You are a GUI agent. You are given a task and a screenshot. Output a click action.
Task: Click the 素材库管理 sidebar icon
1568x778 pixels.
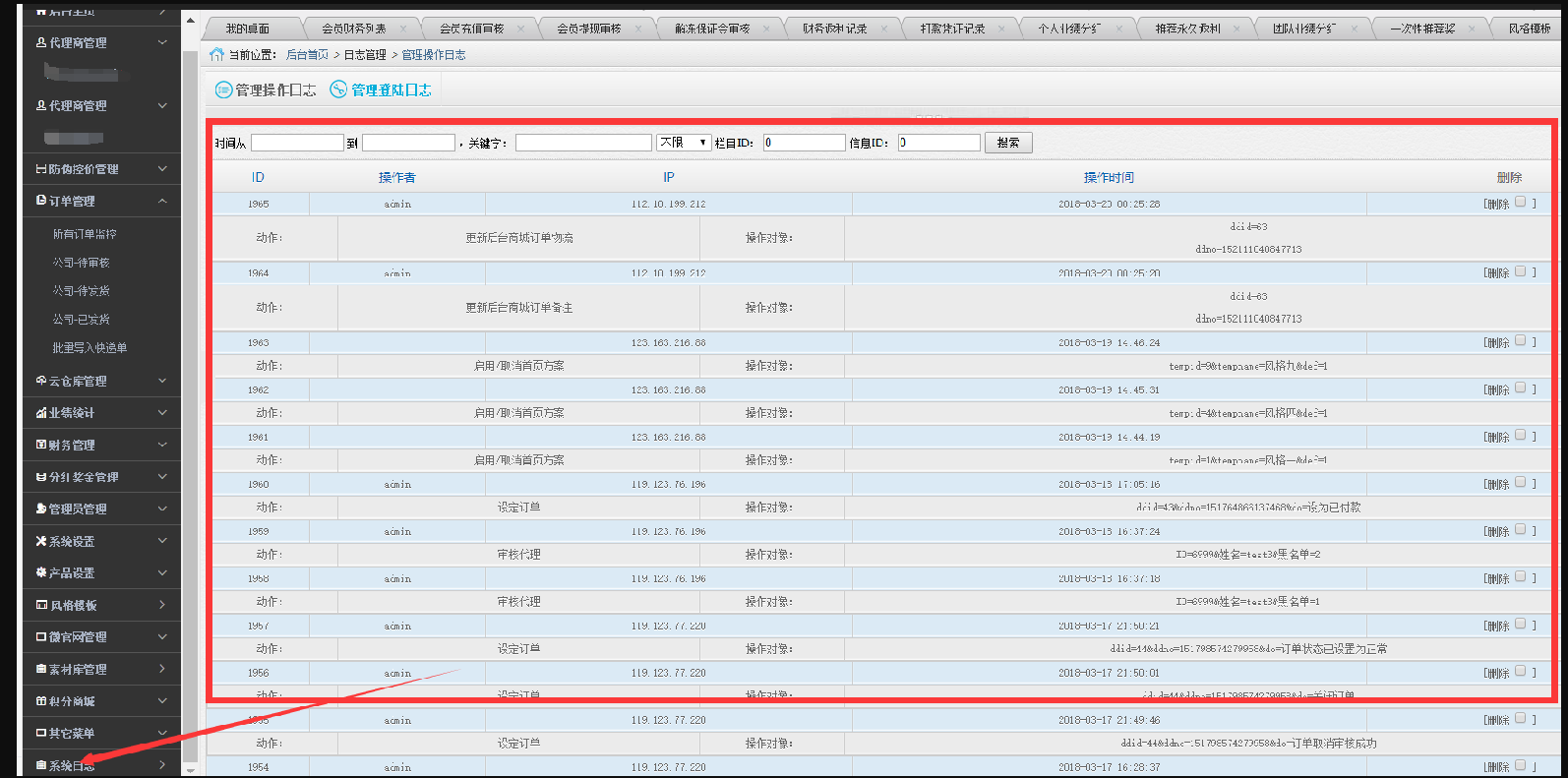(x=41, y=669)
